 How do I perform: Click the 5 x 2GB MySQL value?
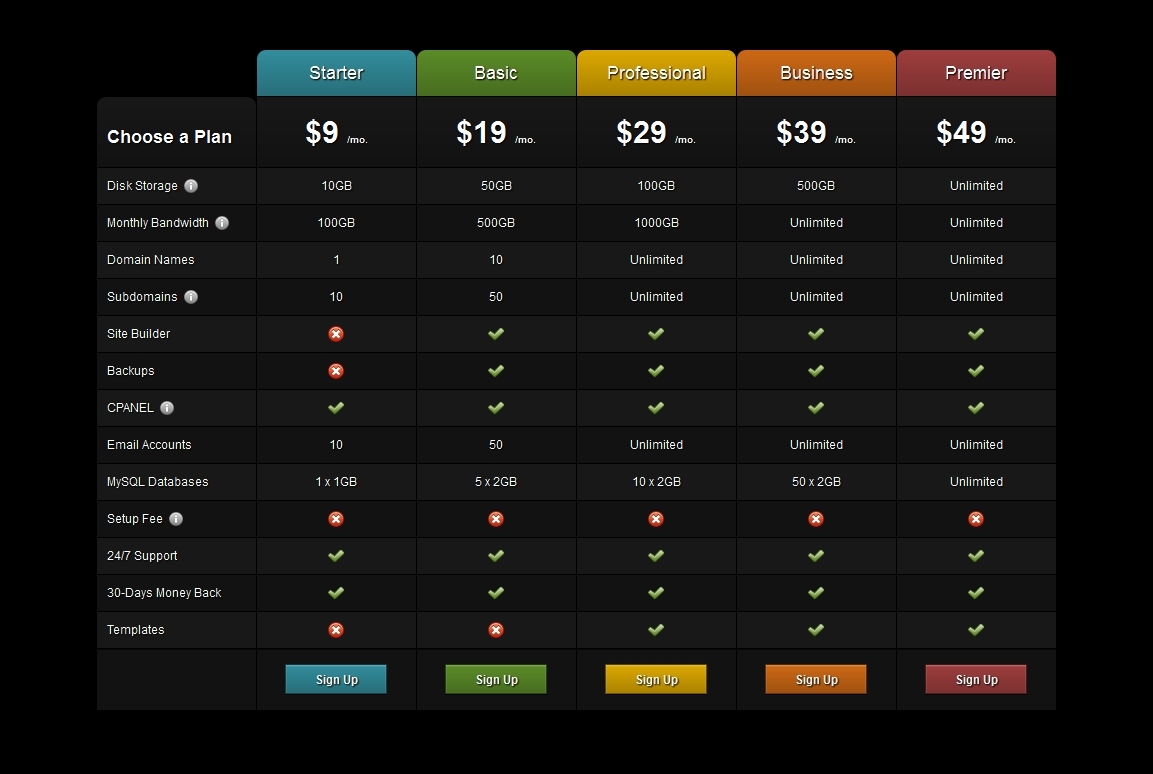496,481
